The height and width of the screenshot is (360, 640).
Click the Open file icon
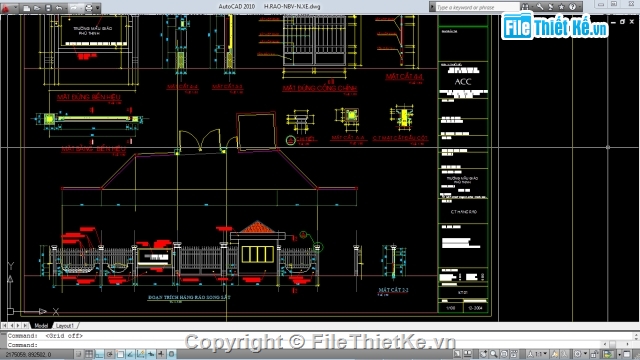(x=37, y=8)
